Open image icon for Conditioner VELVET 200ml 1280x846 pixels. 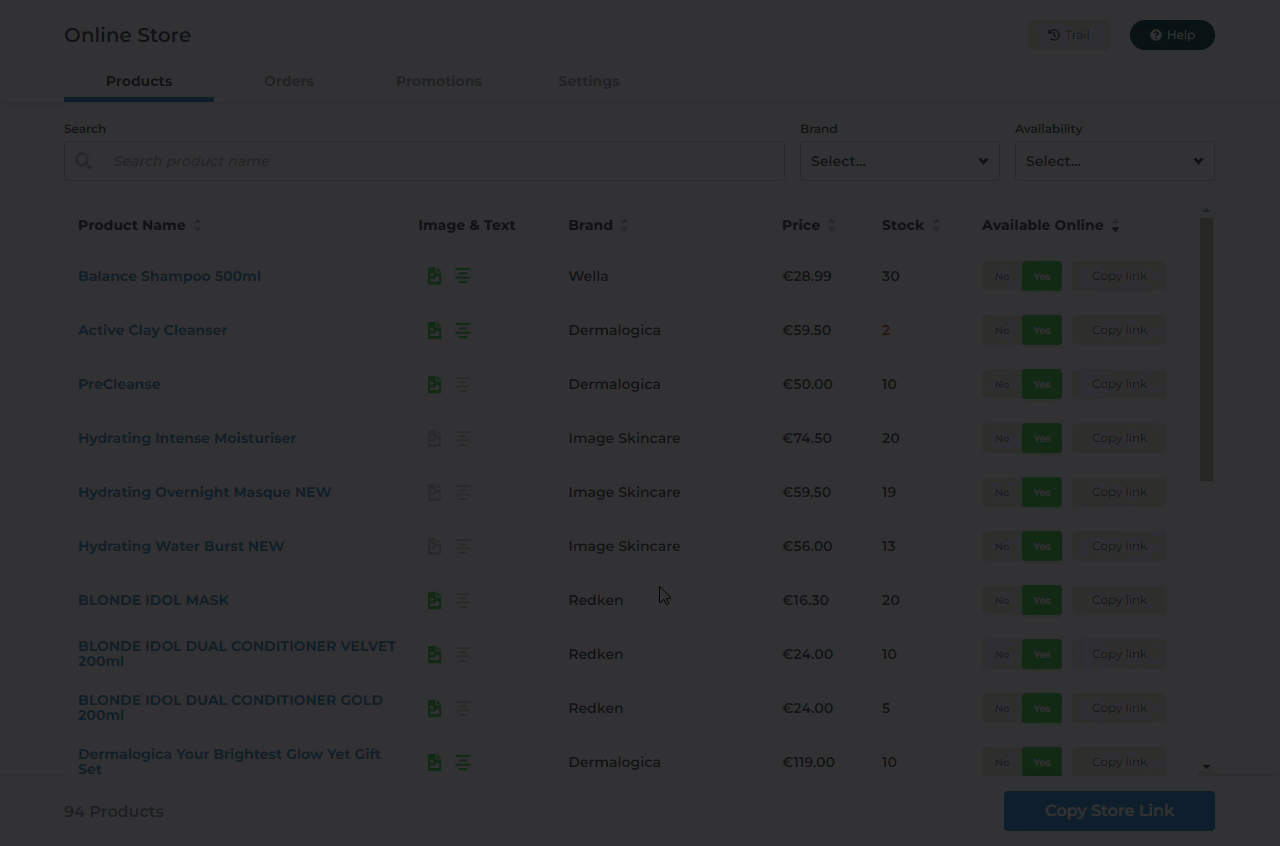coord(434,654)
